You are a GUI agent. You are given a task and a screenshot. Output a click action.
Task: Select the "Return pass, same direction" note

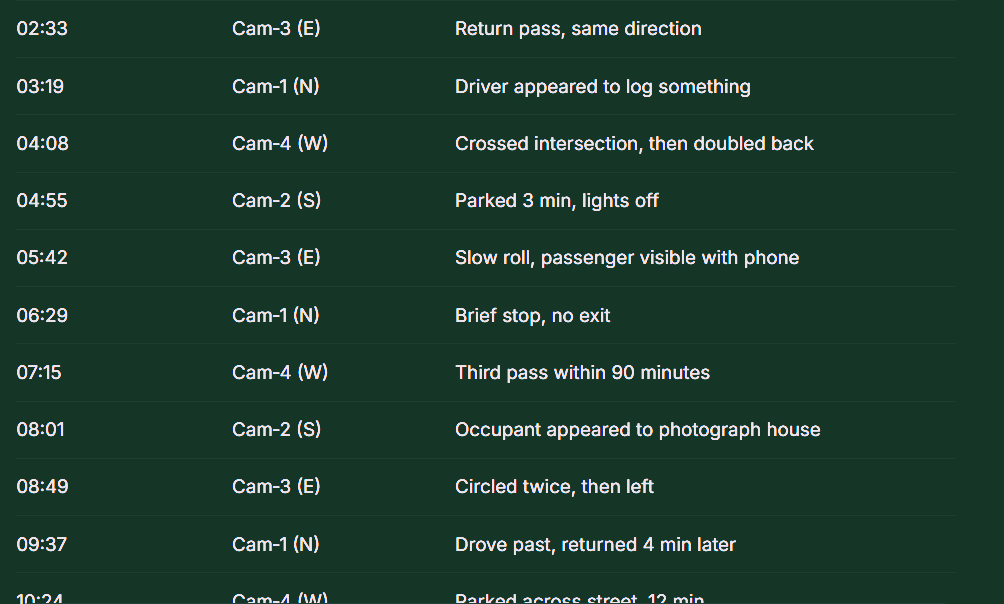tap(578, 29)
